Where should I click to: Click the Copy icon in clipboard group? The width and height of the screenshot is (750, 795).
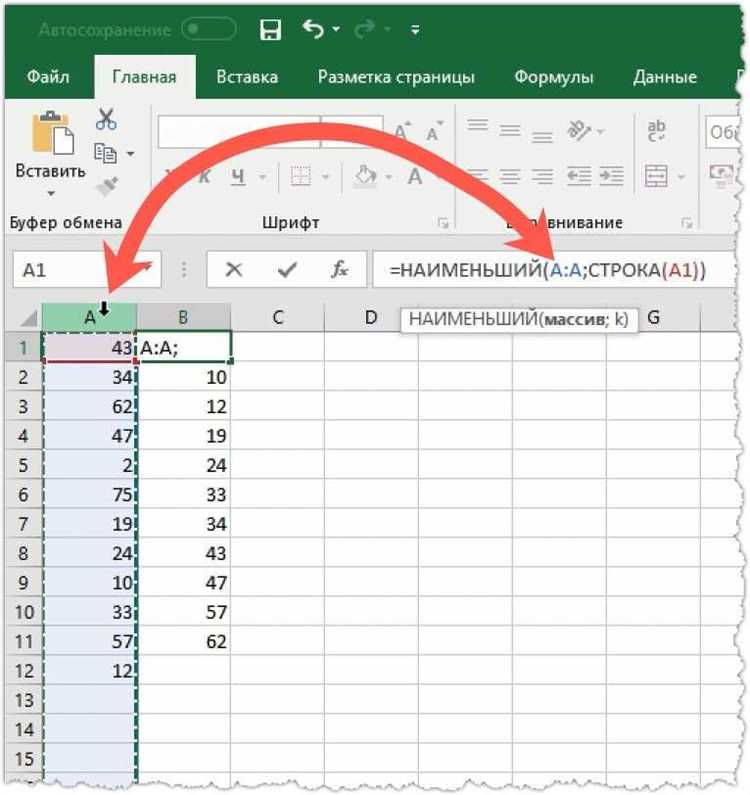[105, 153]
